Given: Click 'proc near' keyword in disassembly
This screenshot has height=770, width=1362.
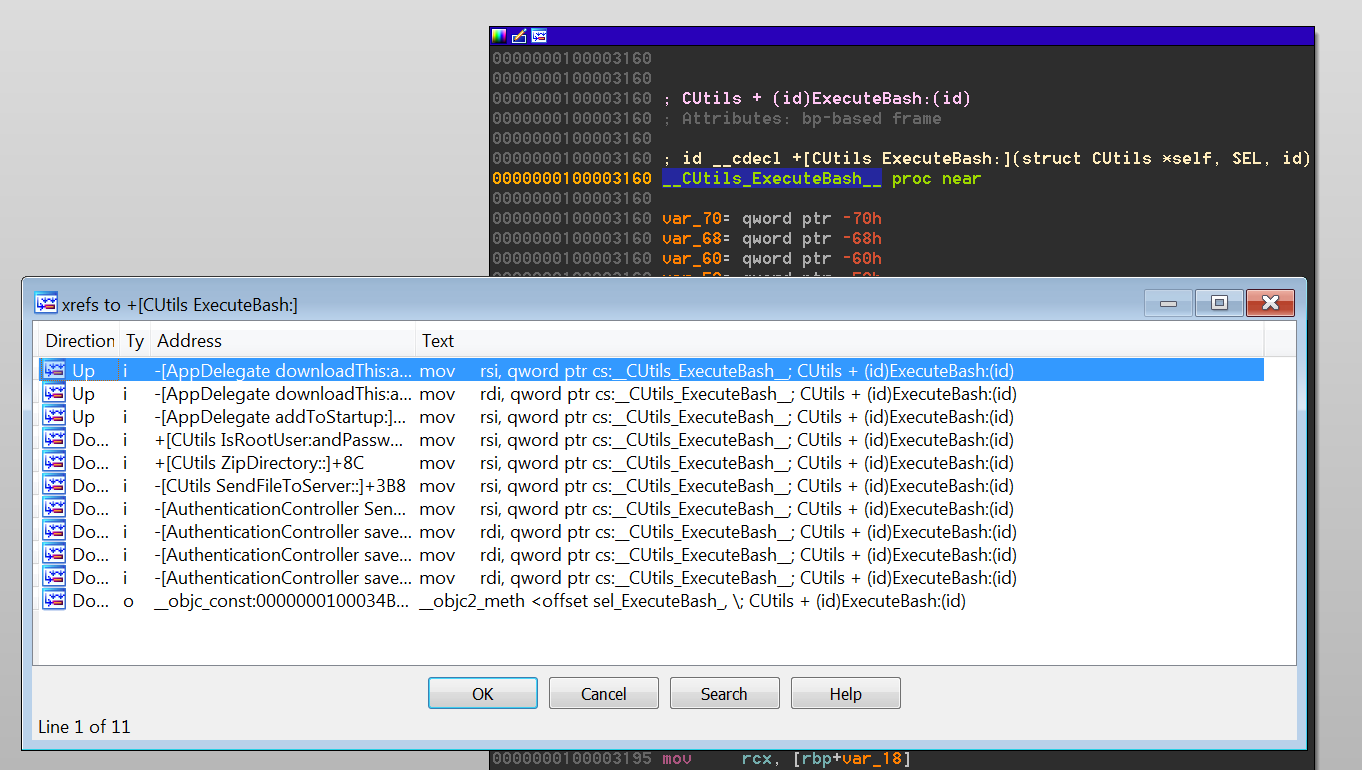Looking at the screenshot, I should (x=936, y=178).
